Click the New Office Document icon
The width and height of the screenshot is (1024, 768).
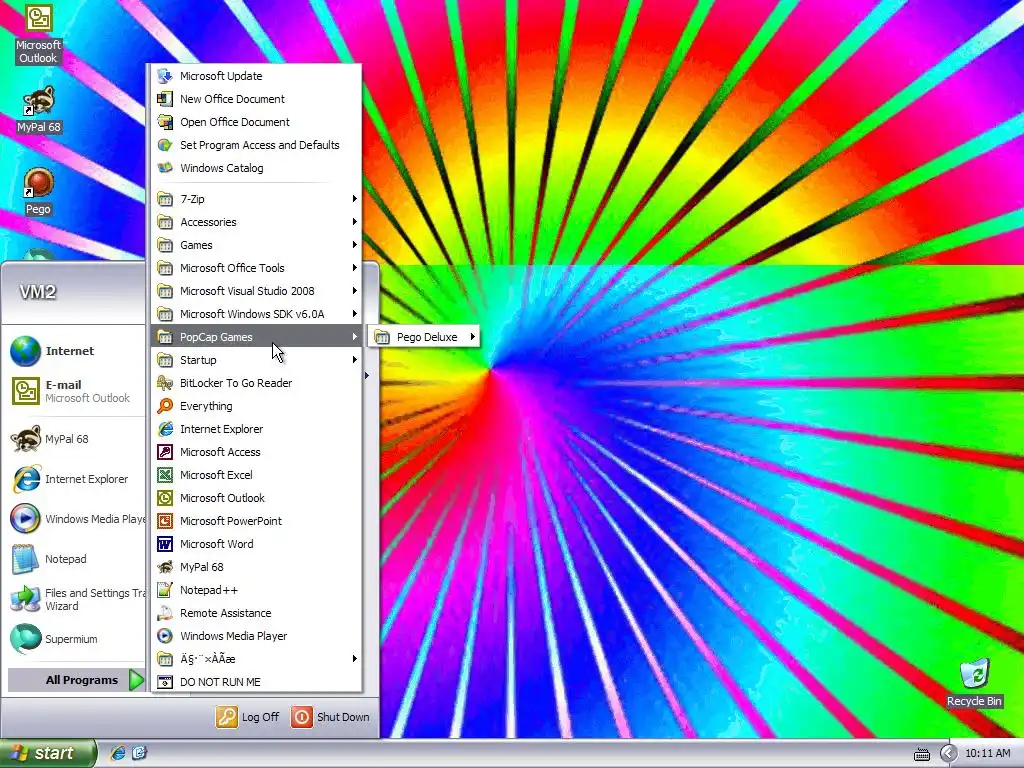click(165, 99)
